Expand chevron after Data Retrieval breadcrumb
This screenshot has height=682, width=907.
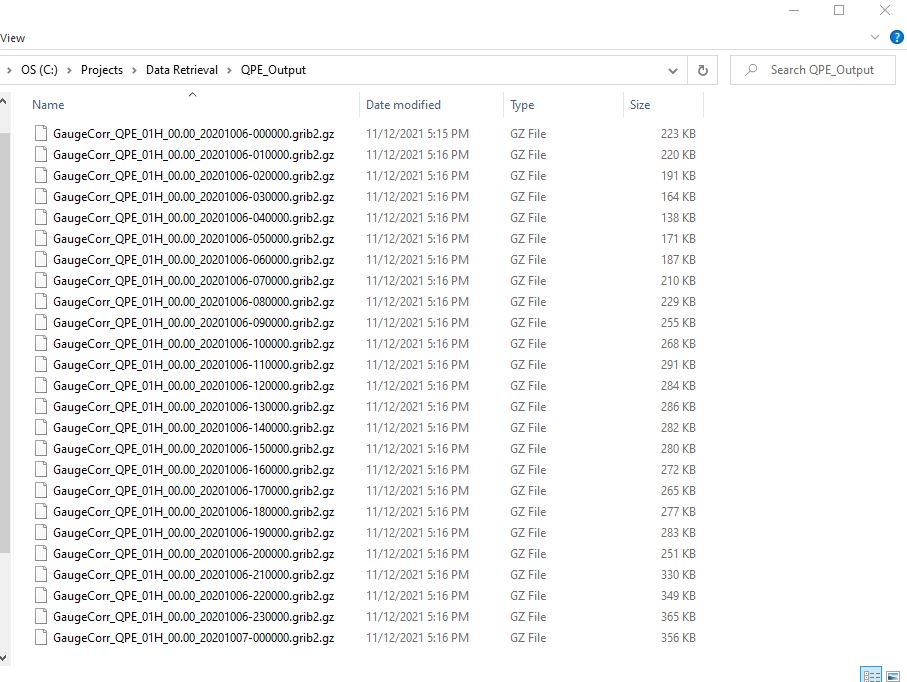click(229, 71)
